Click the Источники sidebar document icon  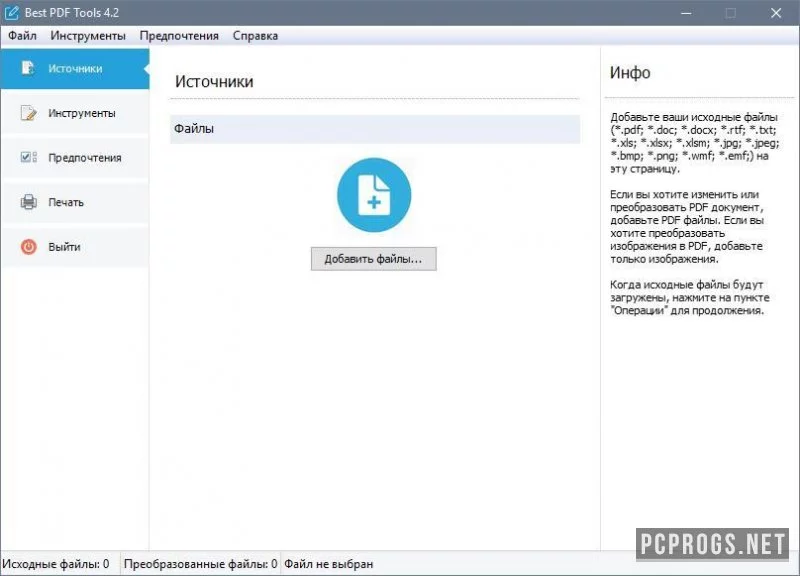coord(28,68)
